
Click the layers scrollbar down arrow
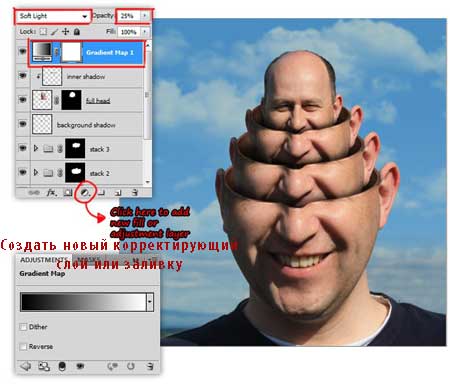pos(148,182)
